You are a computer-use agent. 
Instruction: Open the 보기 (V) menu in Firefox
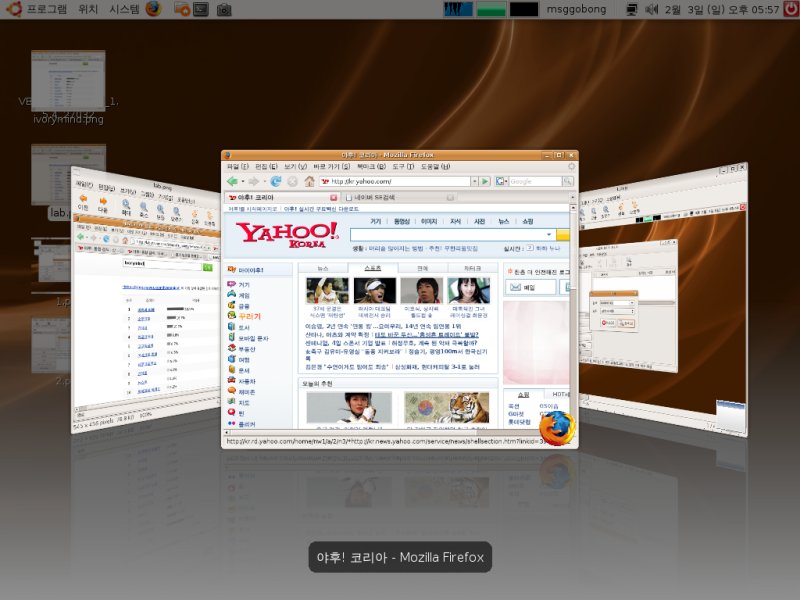(295, 166)
